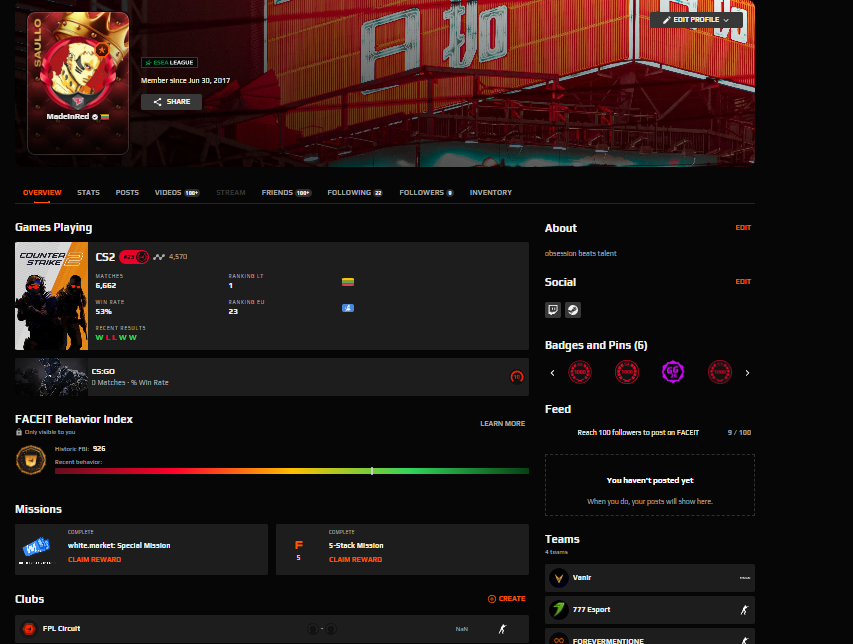
Task: Click Edit next to Social
Action: pos(743,282)
